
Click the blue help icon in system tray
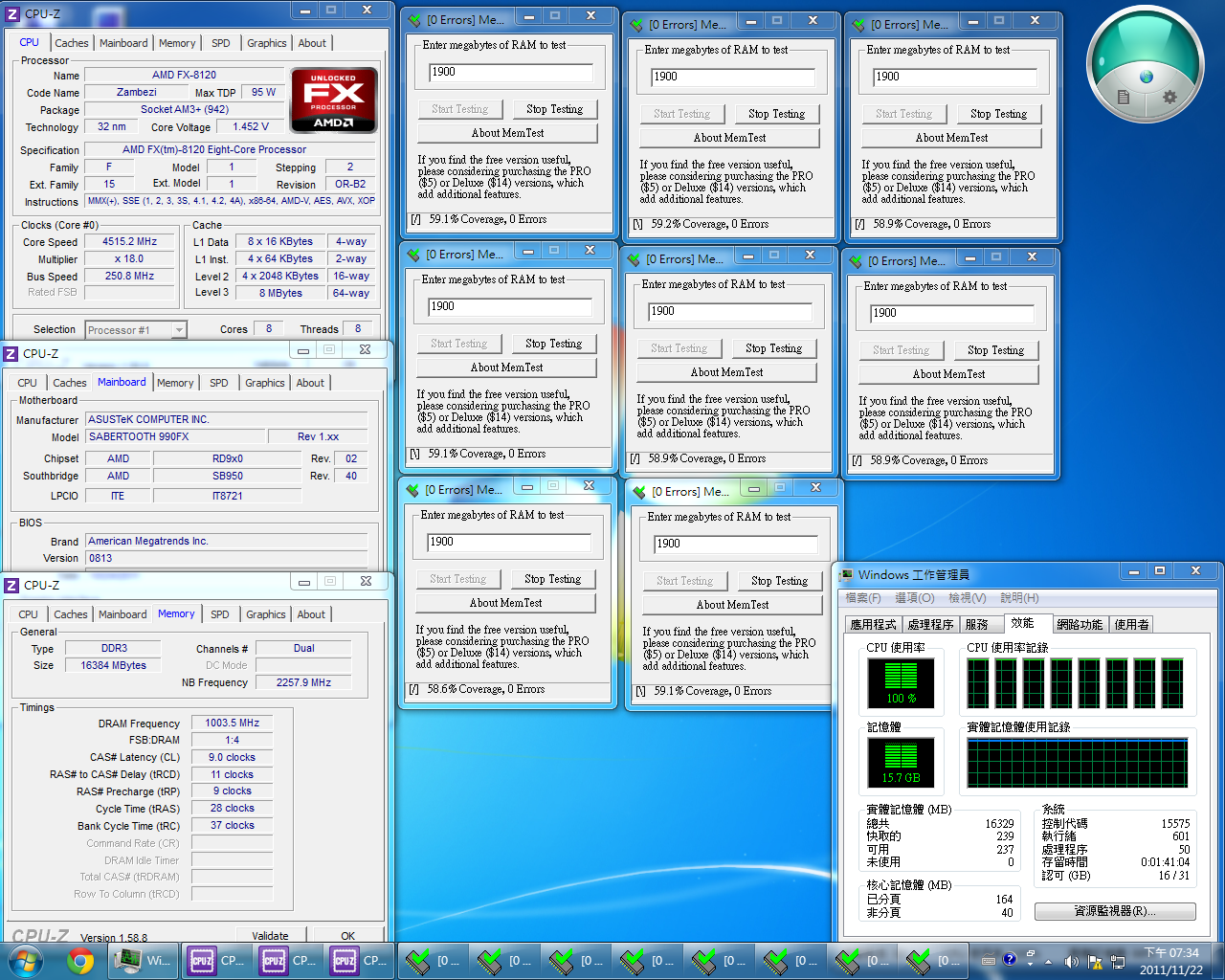pyautogui.click(x=1010, y=960)
